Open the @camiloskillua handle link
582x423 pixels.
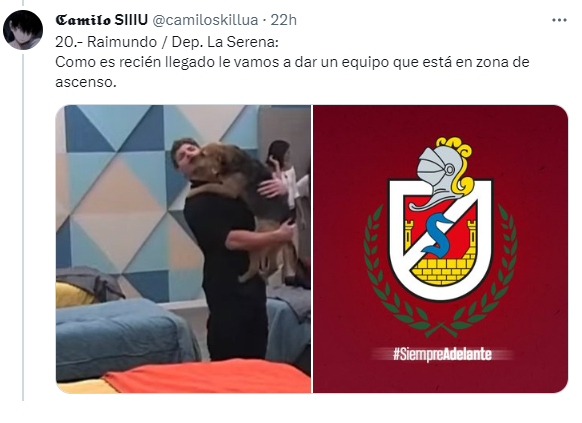click(205, 20)
